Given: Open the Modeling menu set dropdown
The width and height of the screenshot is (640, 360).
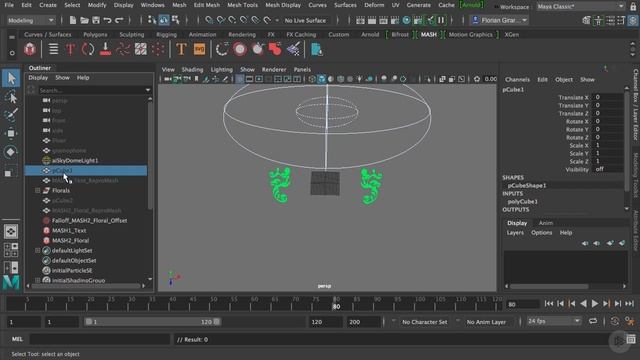Looking at the screenshot, I should (31, 20).
